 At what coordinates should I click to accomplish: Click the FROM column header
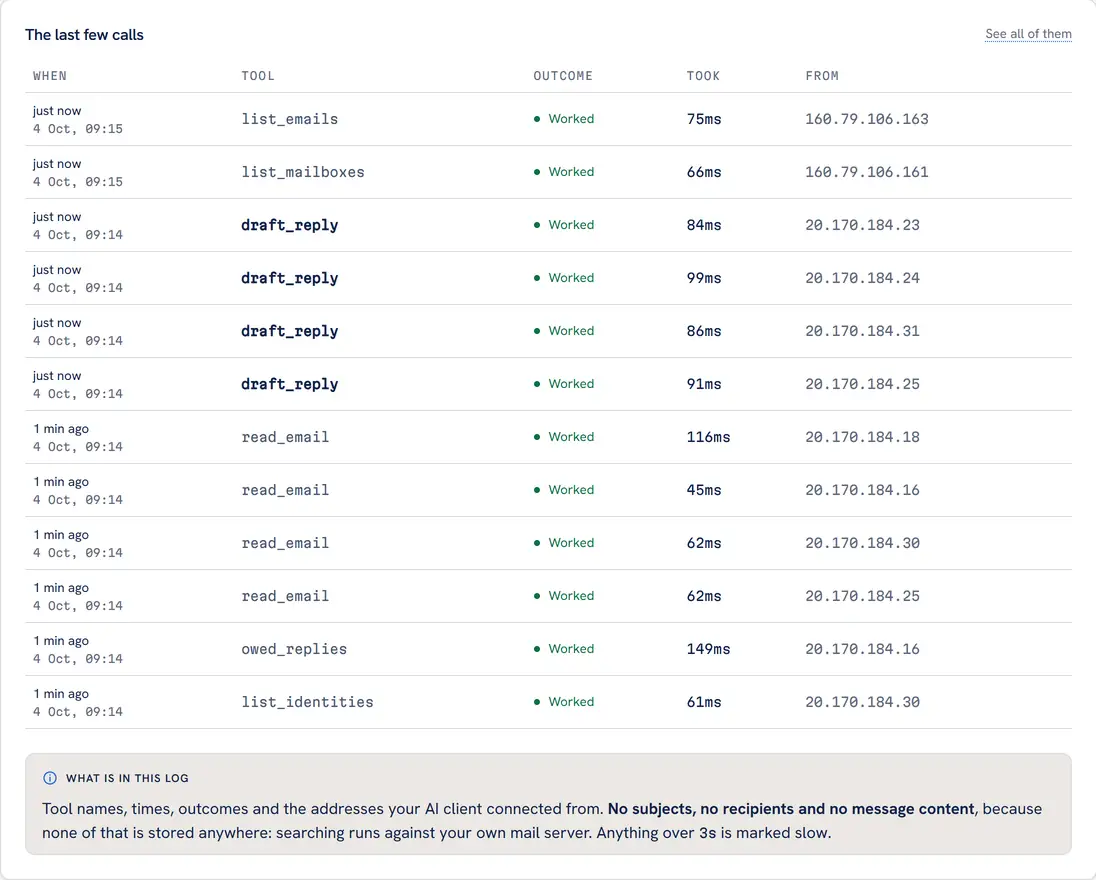pos(822,75)
